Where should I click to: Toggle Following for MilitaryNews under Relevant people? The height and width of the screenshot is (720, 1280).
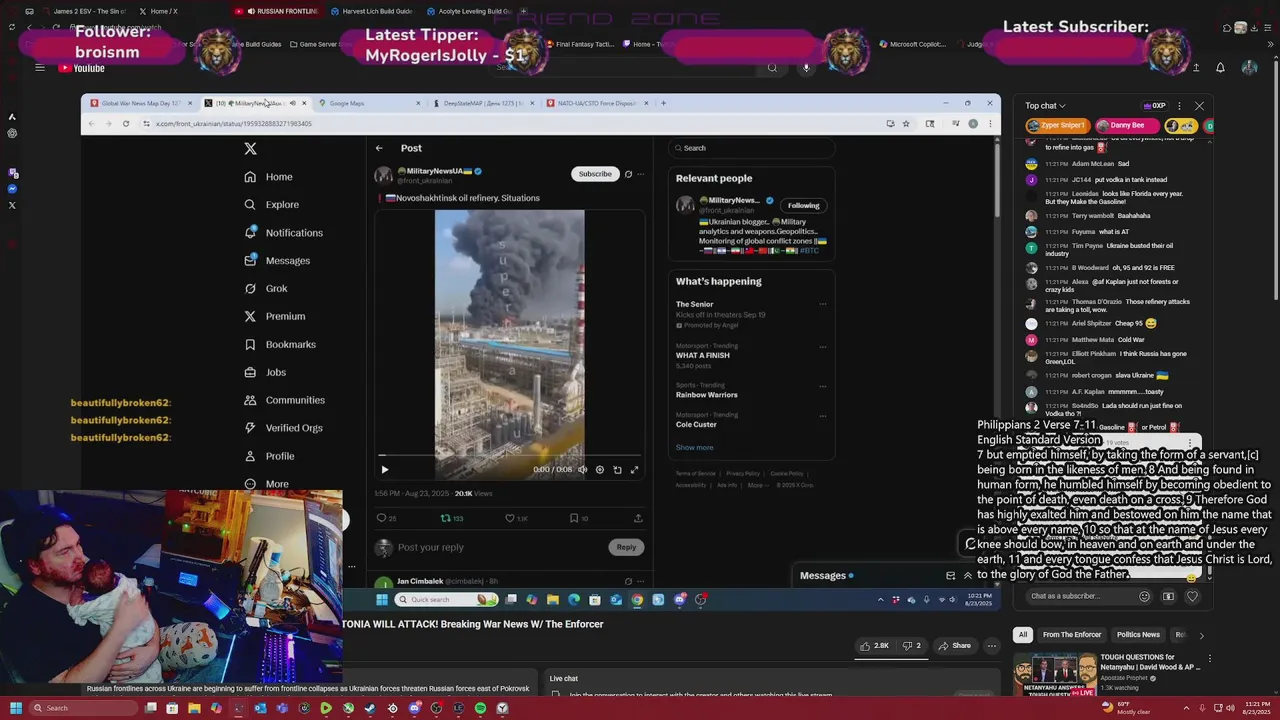[803, 206]
